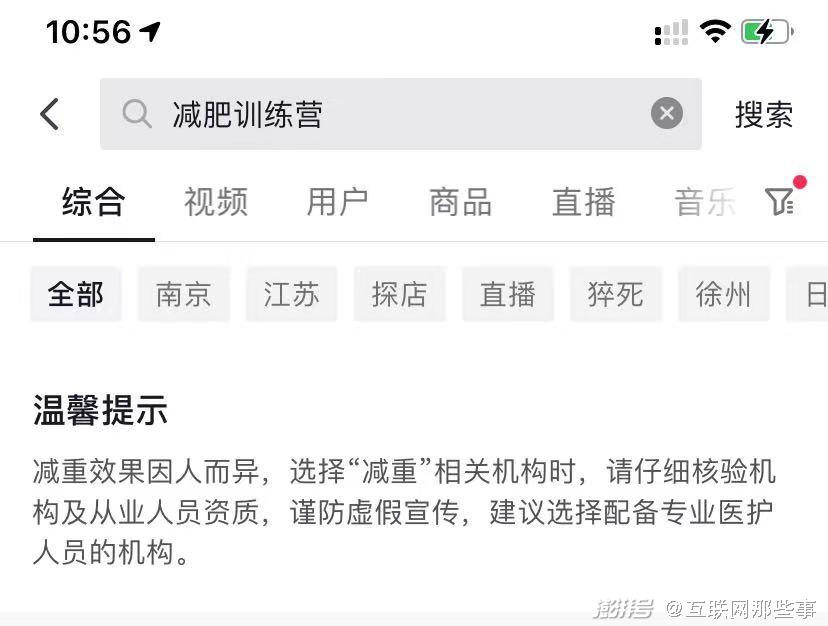Select the 音乐 tab
Viewport: 828px width, 626px height.
coord(705,202)
